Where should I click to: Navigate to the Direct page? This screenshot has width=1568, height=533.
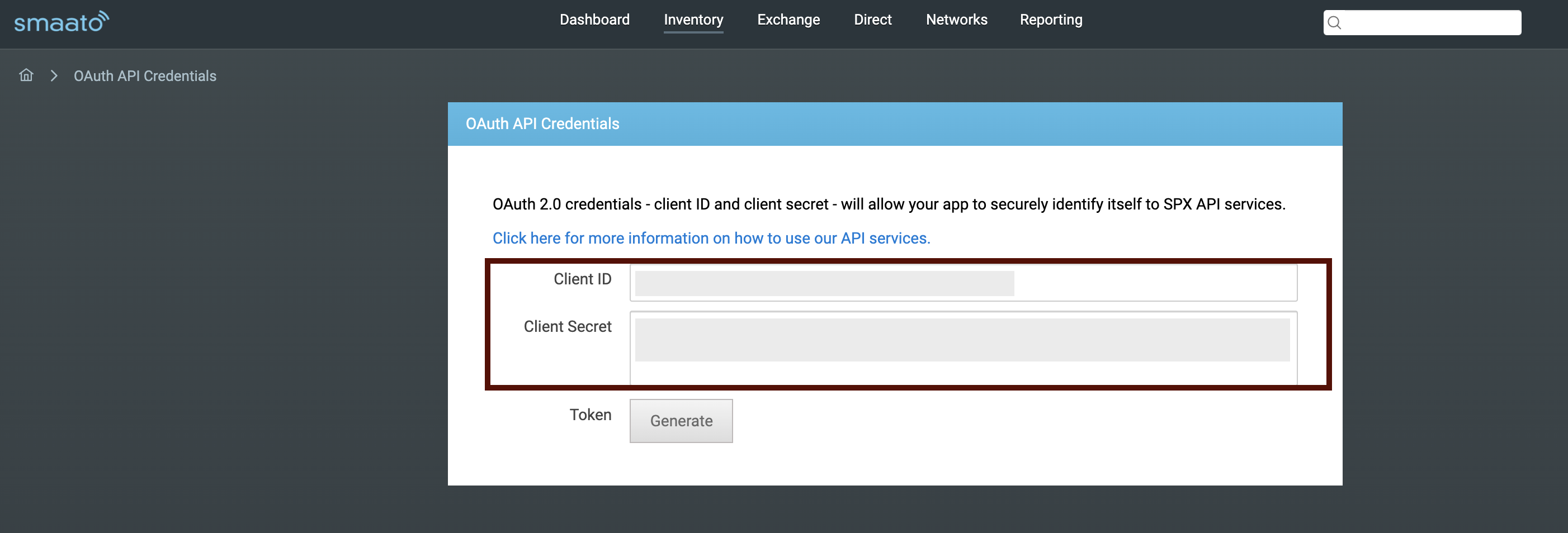pos(873,19)
